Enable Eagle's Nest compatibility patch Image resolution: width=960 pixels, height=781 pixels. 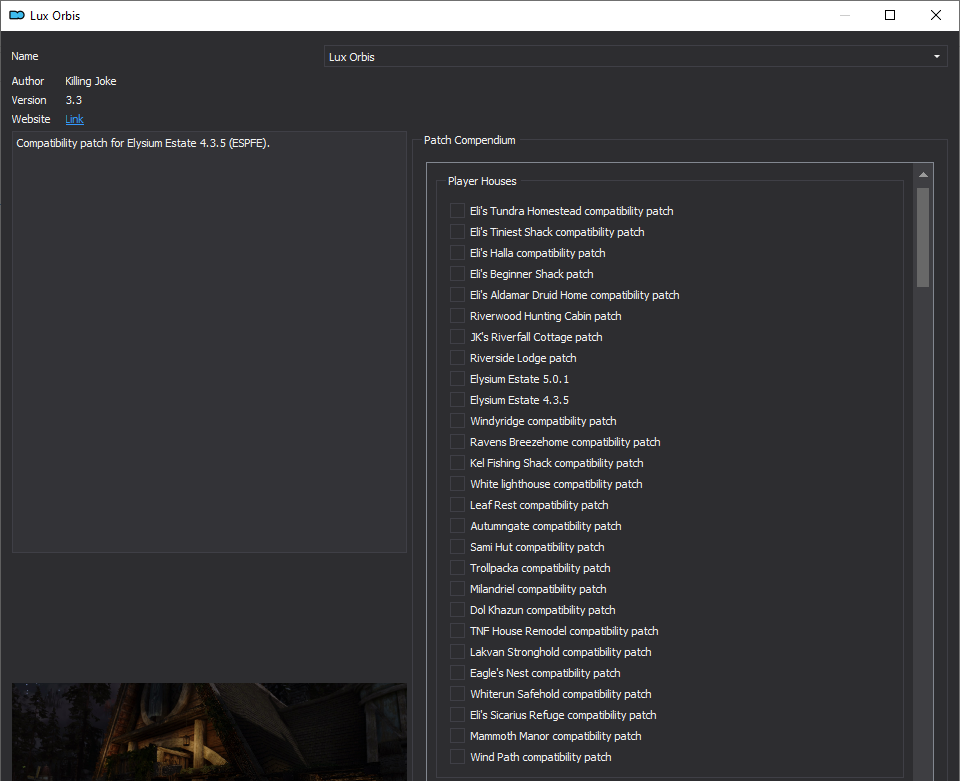pyautogui.click(x=457, y=673)
